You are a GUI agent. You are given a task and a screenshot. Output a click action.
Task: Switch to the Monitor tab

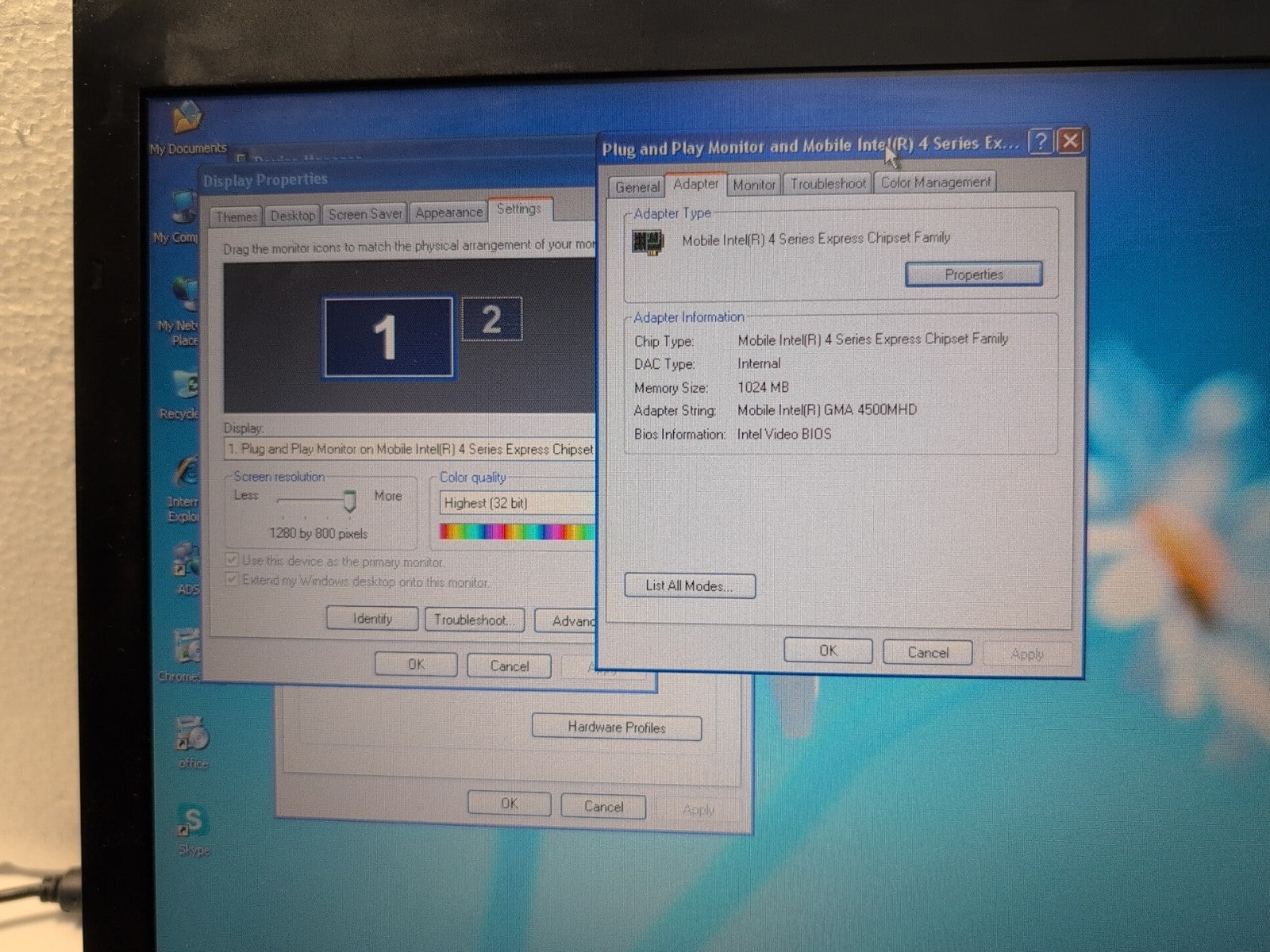[753, 185]
